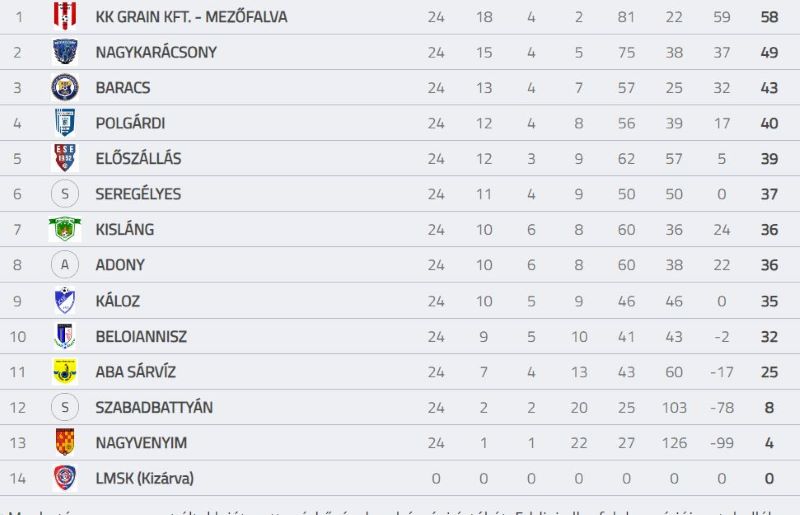Click the 58 points value for Mezőfalva
Screen dimensions: 800x515
[x=769, y=17]
